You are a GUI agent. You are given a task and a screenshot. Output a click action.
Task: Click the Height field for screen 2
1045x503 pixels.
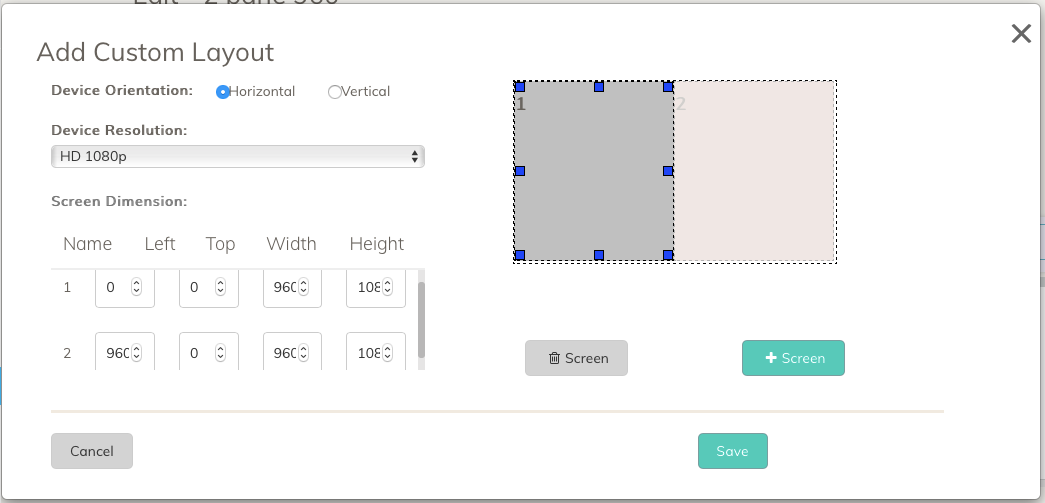pos(376,351)
